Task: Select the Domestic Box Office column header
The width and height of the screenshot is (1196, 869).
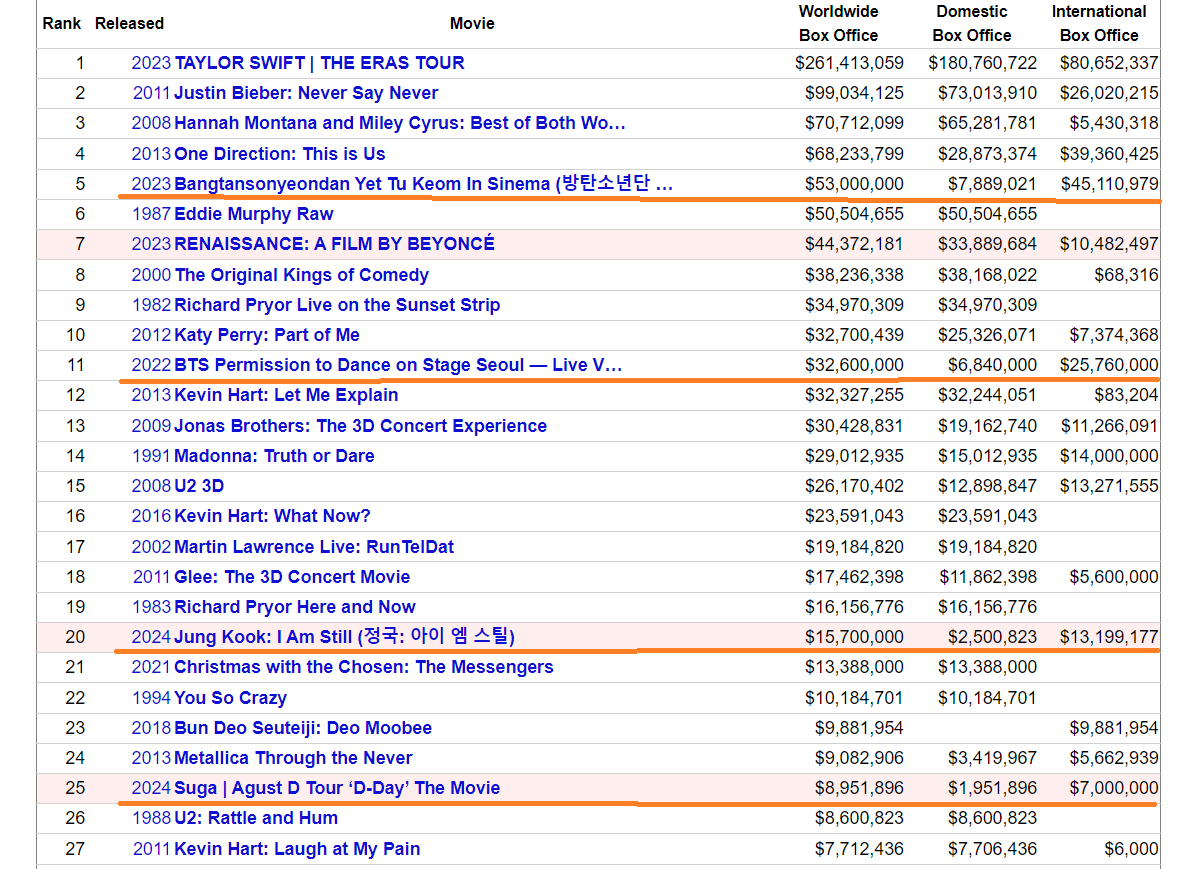Action: 972,24
